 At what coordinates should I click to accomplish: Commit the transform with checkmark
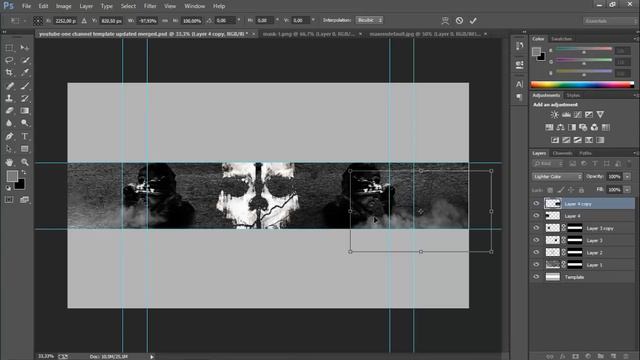pyautogui.click(x=473, y=20)
